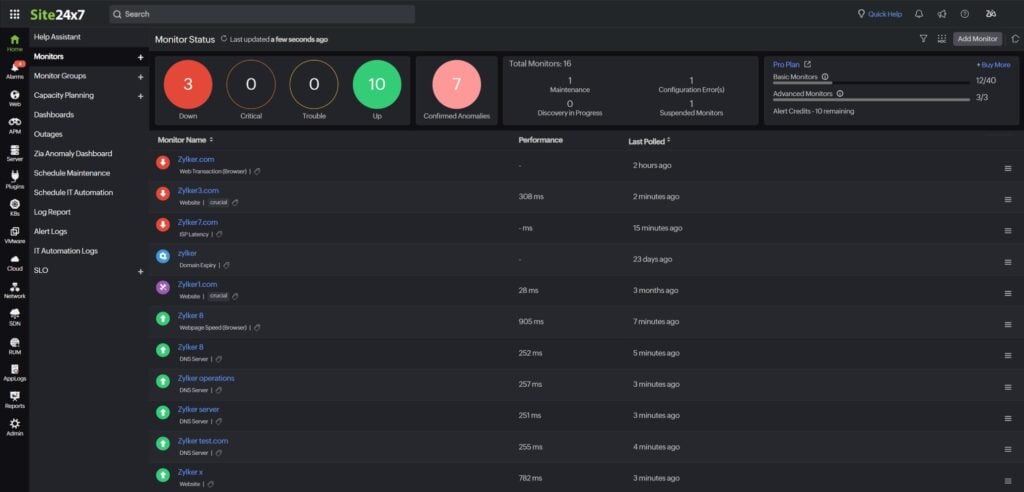Open the notifications bell icon
The image size is (1024, 492).
pos(919,14)
